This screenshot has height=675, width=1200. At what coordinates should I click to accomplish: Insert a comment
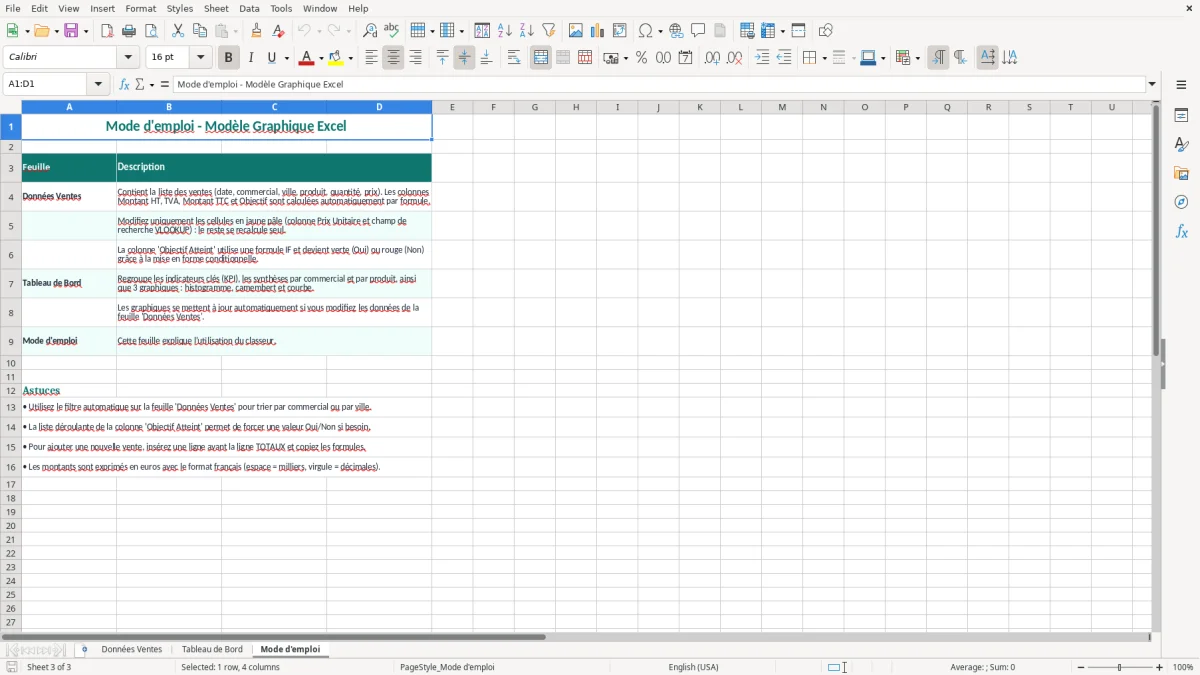pos(698,31)
